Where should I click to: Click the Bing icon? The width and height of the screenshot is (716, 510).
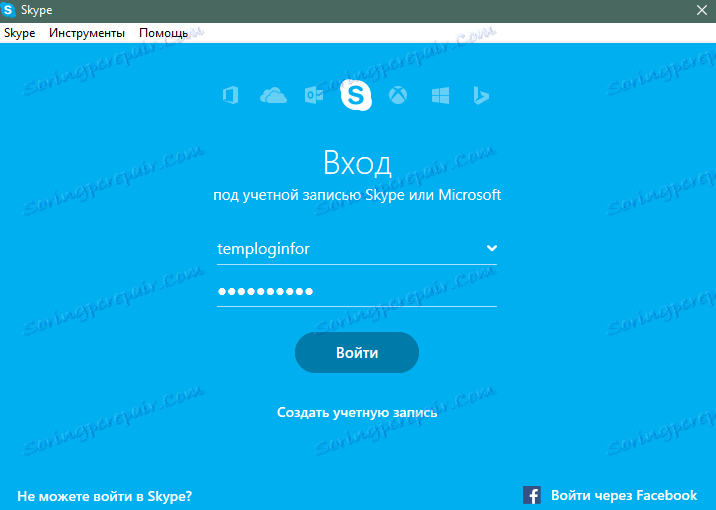(481, 96)
